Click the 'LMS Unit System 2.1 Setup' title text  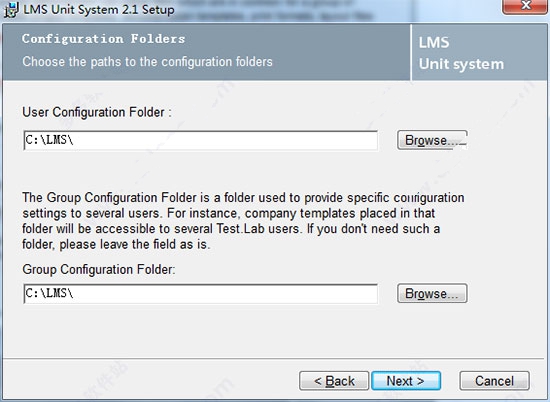pyautogui.click(x=99, y=9)
